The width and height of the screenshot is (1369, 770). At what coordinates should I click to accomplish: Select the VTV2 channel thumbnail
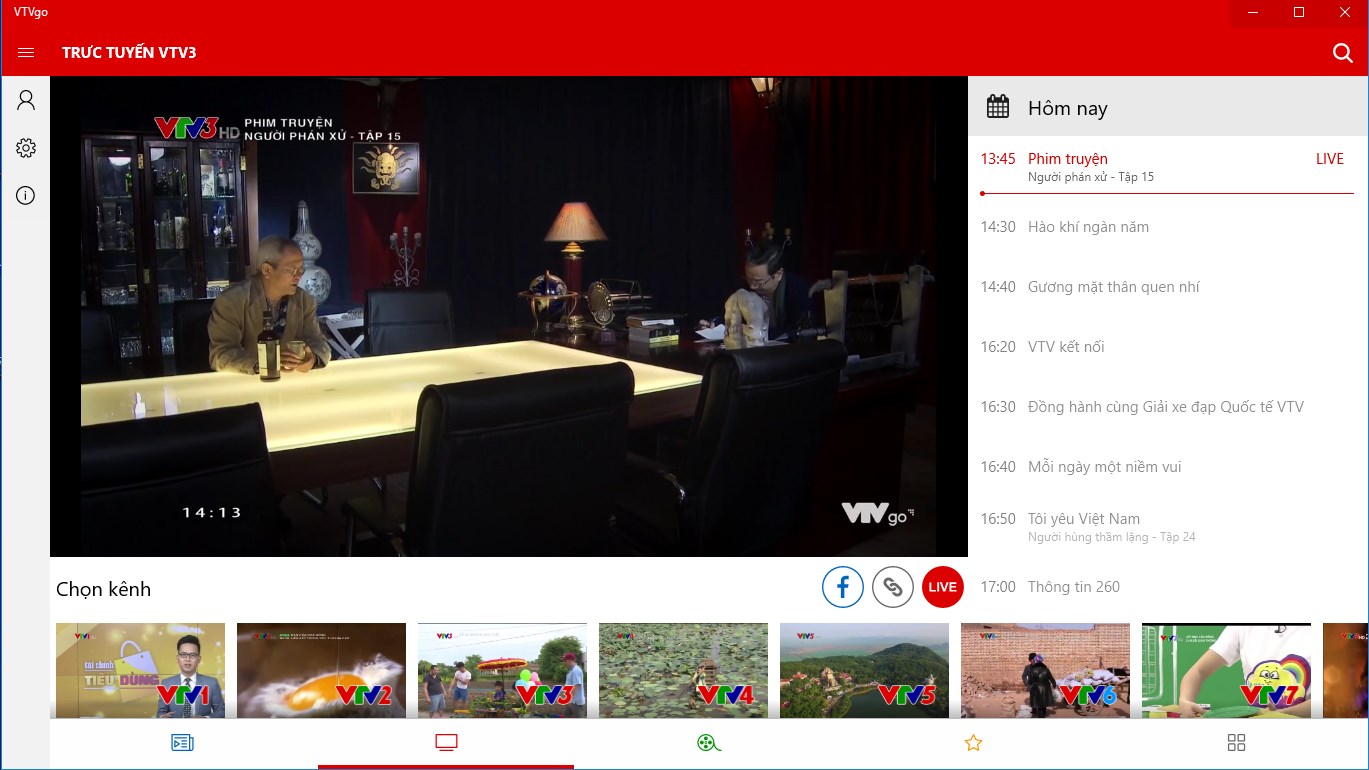point(322,670)
